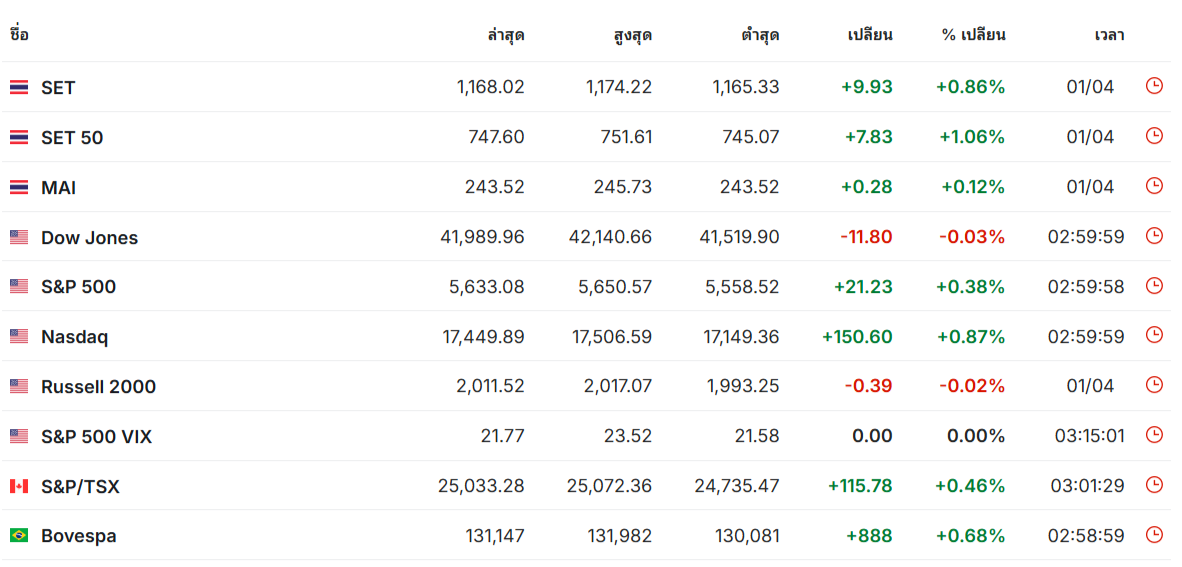Image resolution: width=1182 pixels, height=567 pixels.
Task: Click the clock icon in SET row
Action: click(1154, 86)
